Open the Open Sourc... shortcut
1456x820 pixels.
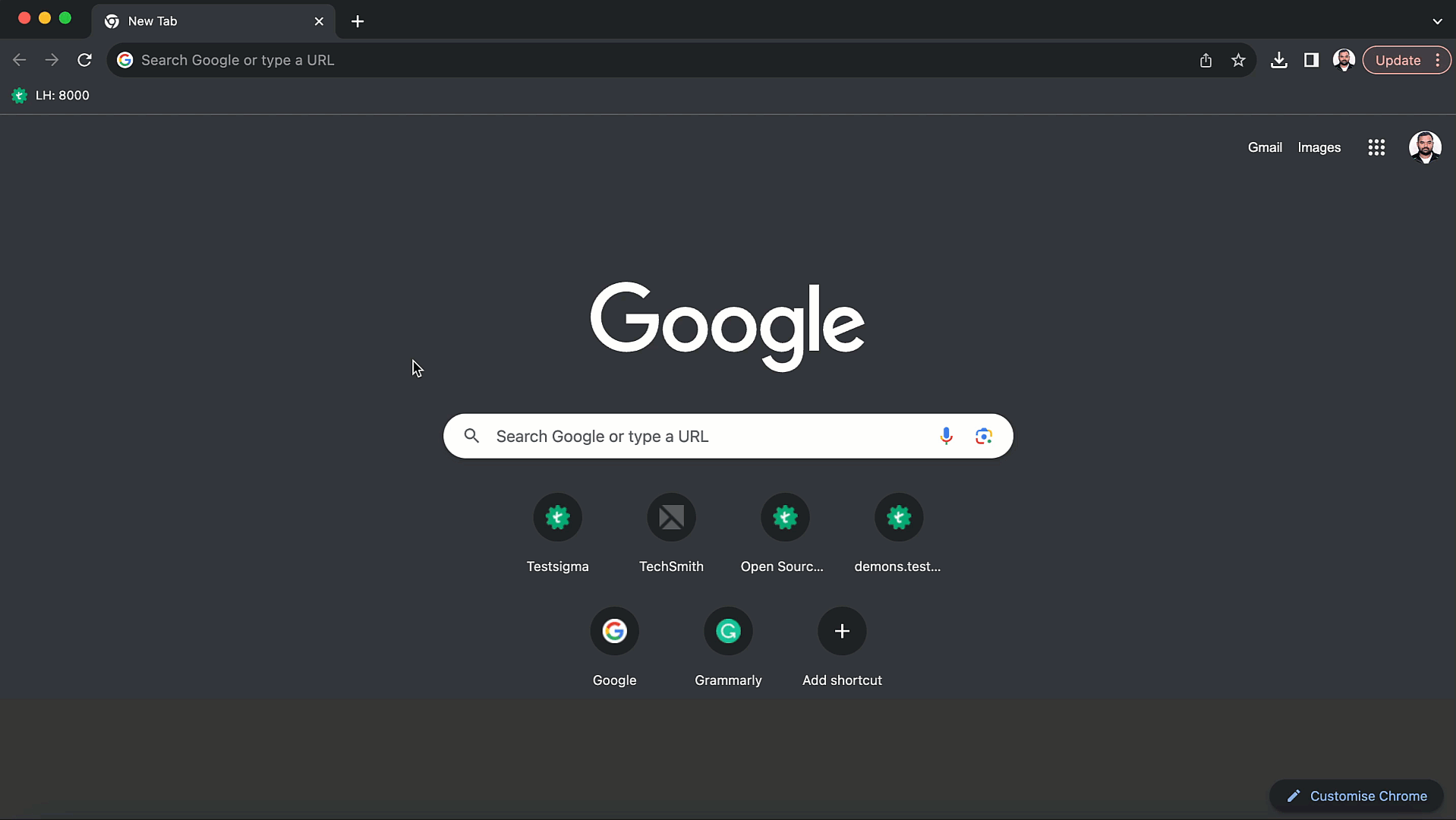coord(784,534)
